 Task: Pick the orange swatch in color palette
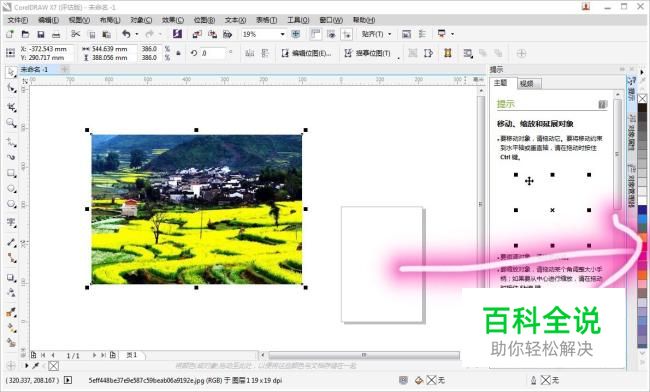tap(642, 274)
